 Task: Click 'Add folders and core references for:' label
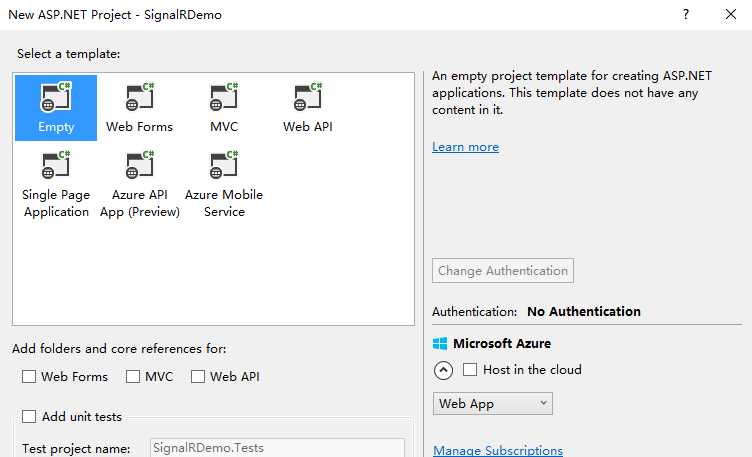coord(119,349)
